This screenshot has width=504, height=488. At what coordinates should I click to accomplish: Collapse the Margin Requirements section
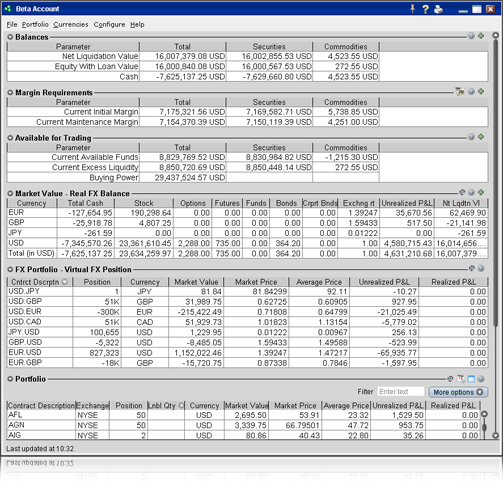pos(10,92)
